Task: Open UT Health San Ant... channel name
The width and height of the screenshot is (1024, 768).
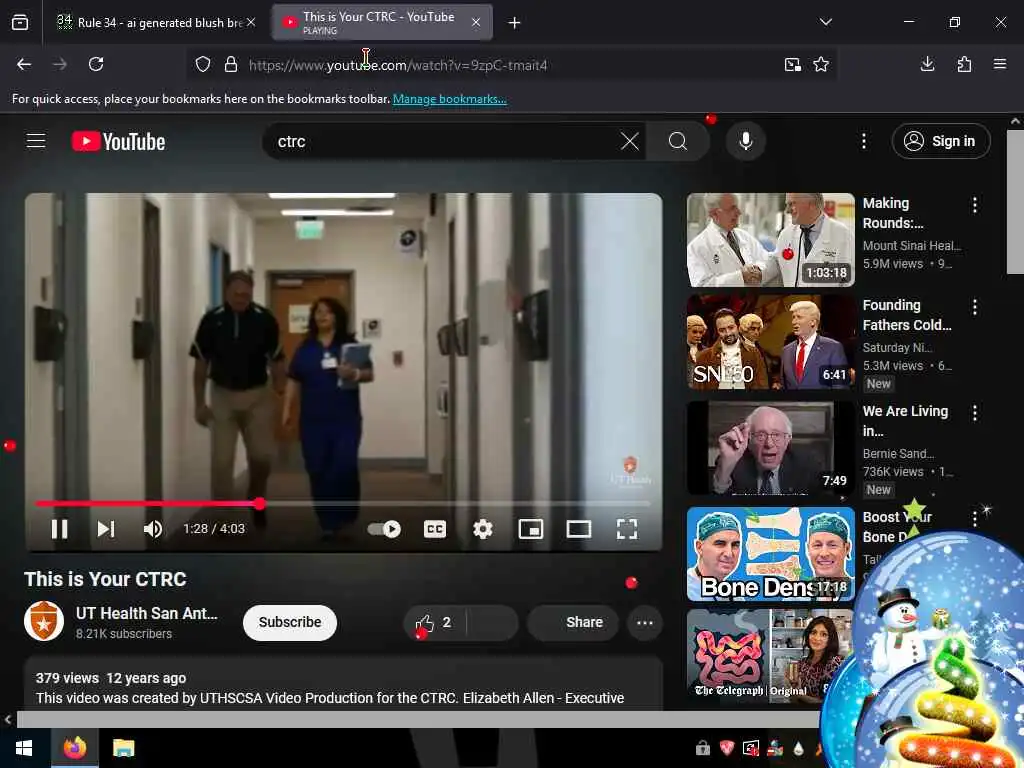Action: pyautogui.click(x=146, y=613)
